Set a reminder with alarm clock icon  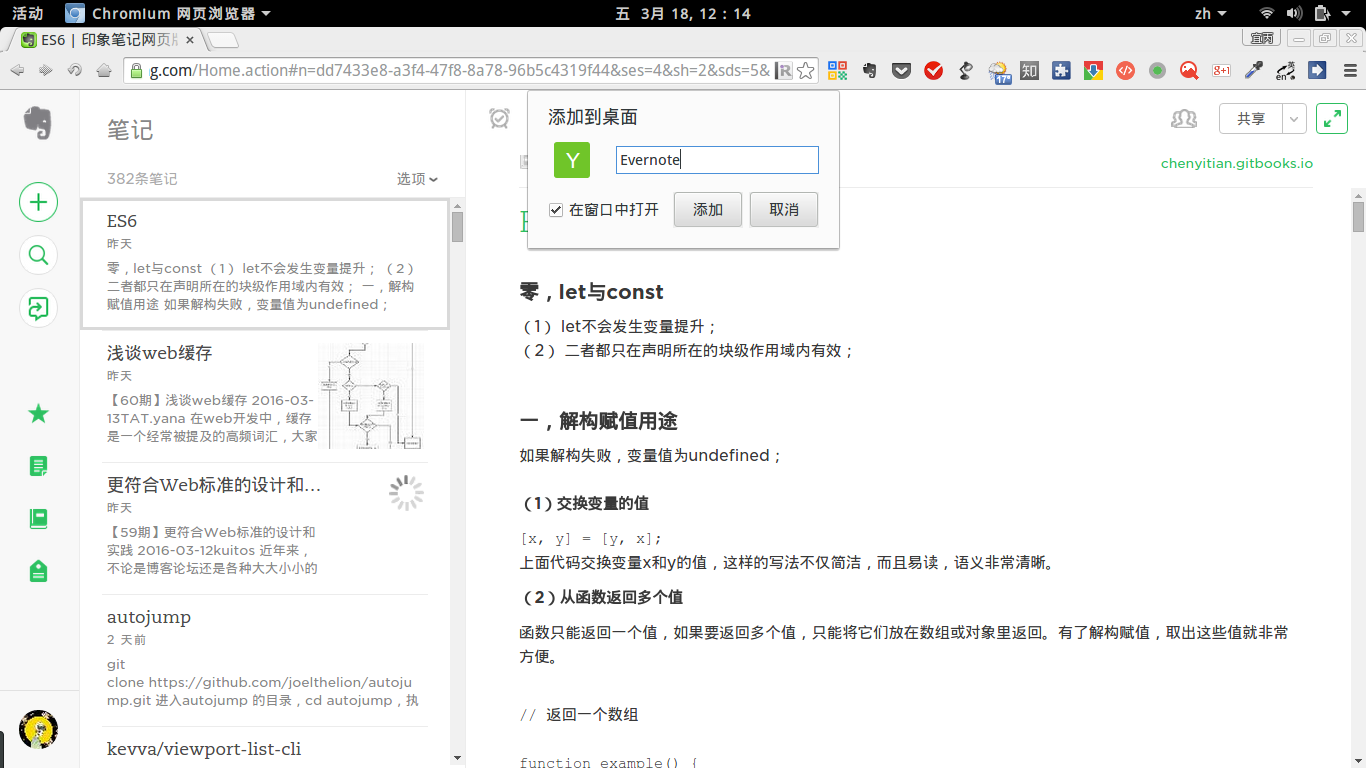click(x=499, y=118)
